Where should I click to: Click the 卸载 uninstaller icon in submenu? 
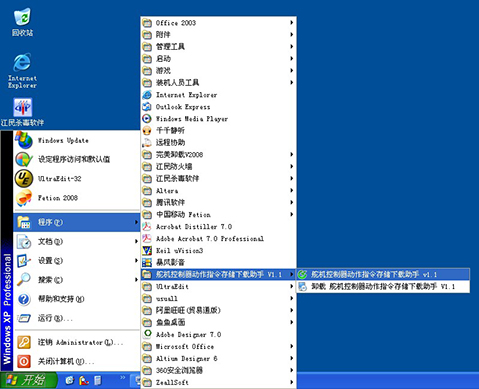[x=302, y=287]
